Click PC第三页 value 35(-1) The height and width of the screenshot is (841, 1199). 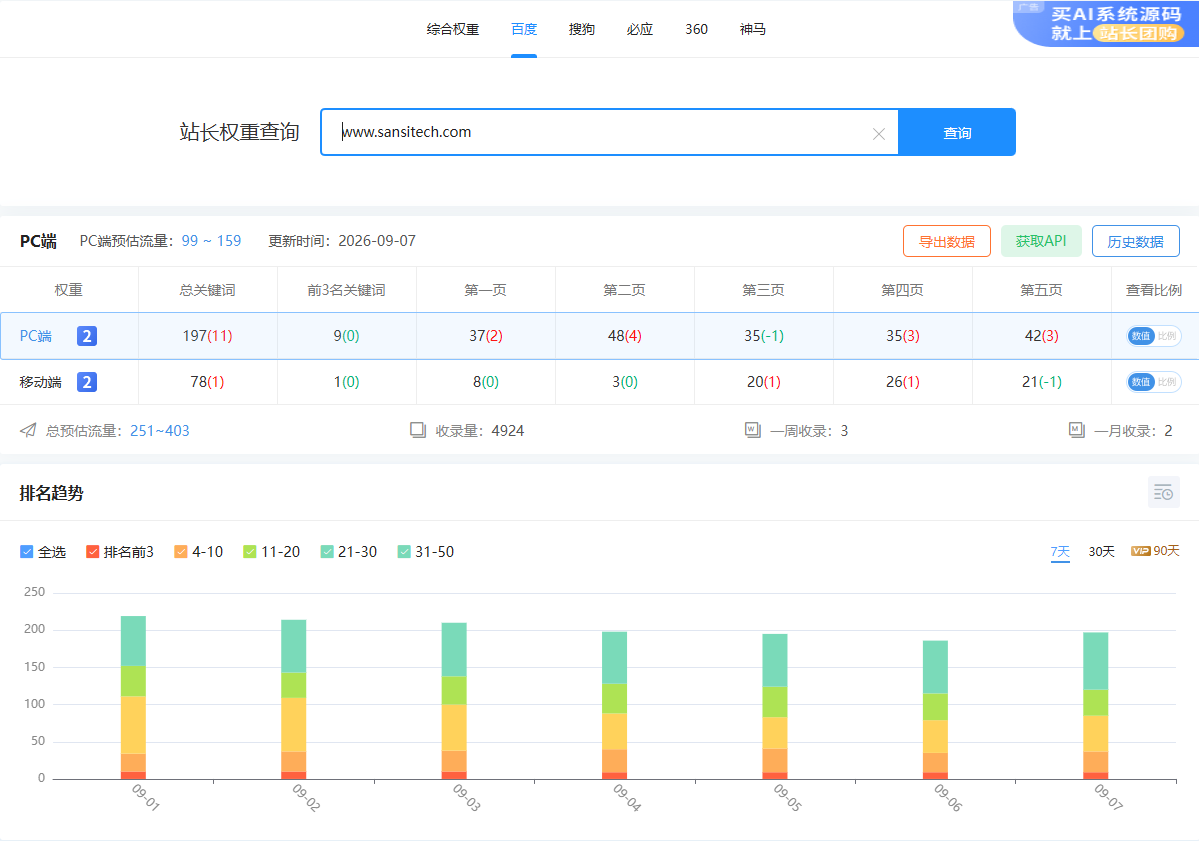[764, 336]
